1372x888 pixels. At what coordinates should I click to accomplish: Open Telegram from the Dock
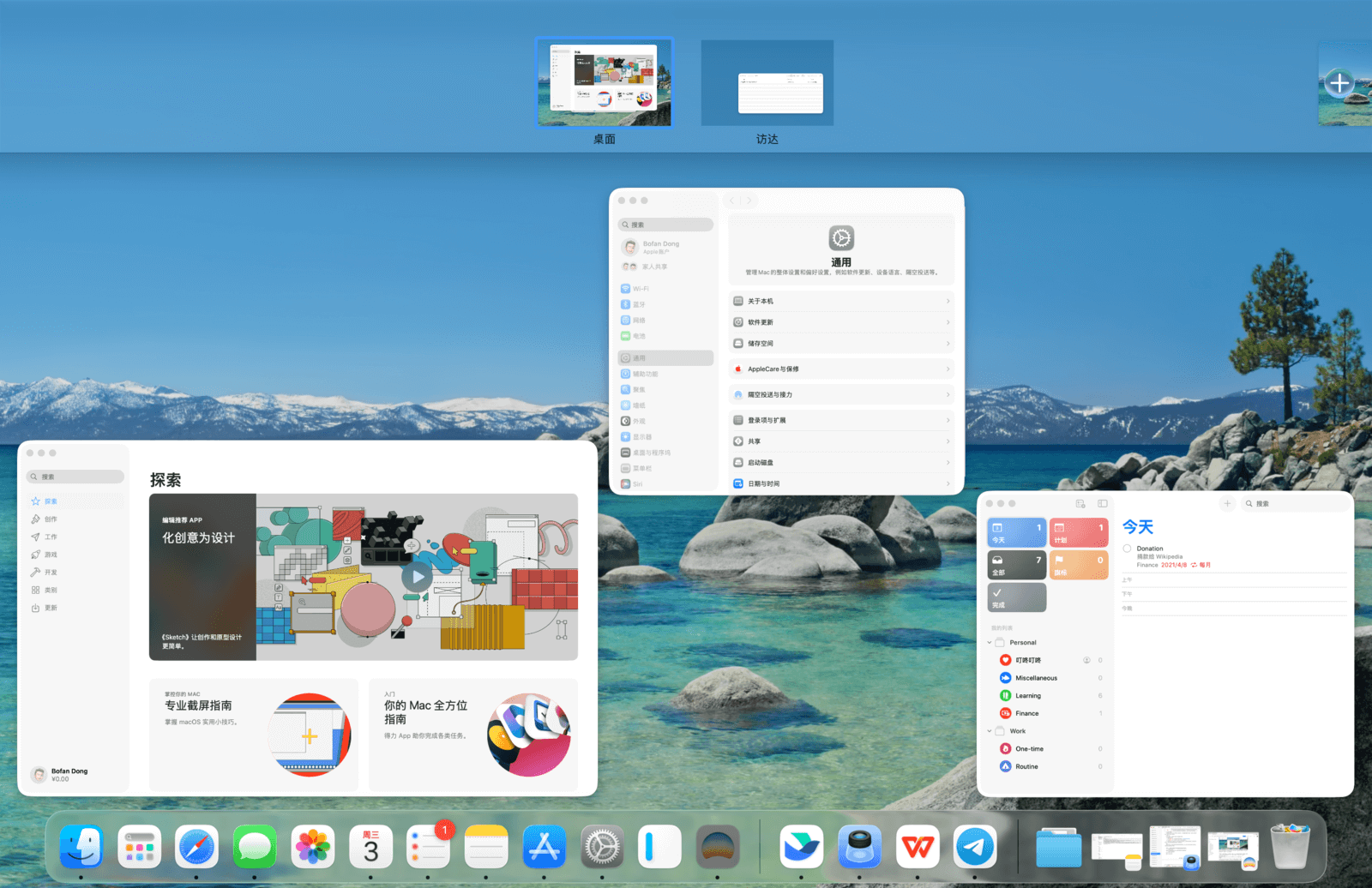click(975, 847)
